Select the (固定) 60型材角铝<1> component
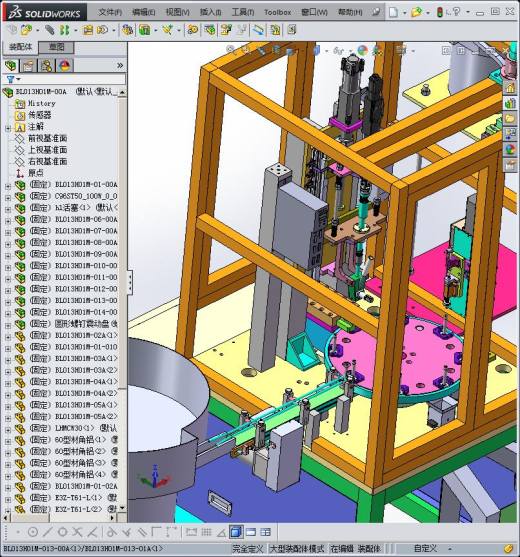 [x=74, y=440]
